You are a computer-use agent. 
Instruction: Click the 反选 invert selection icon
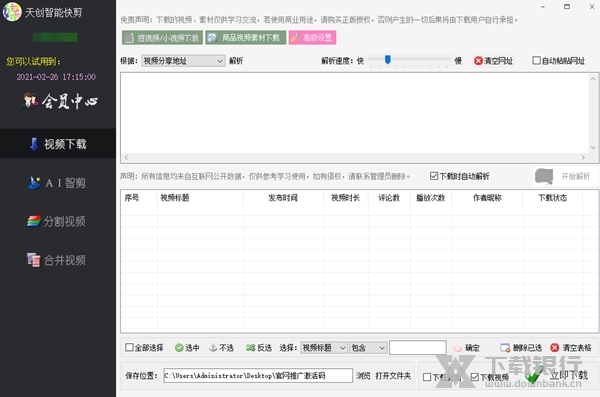(250, 348)
